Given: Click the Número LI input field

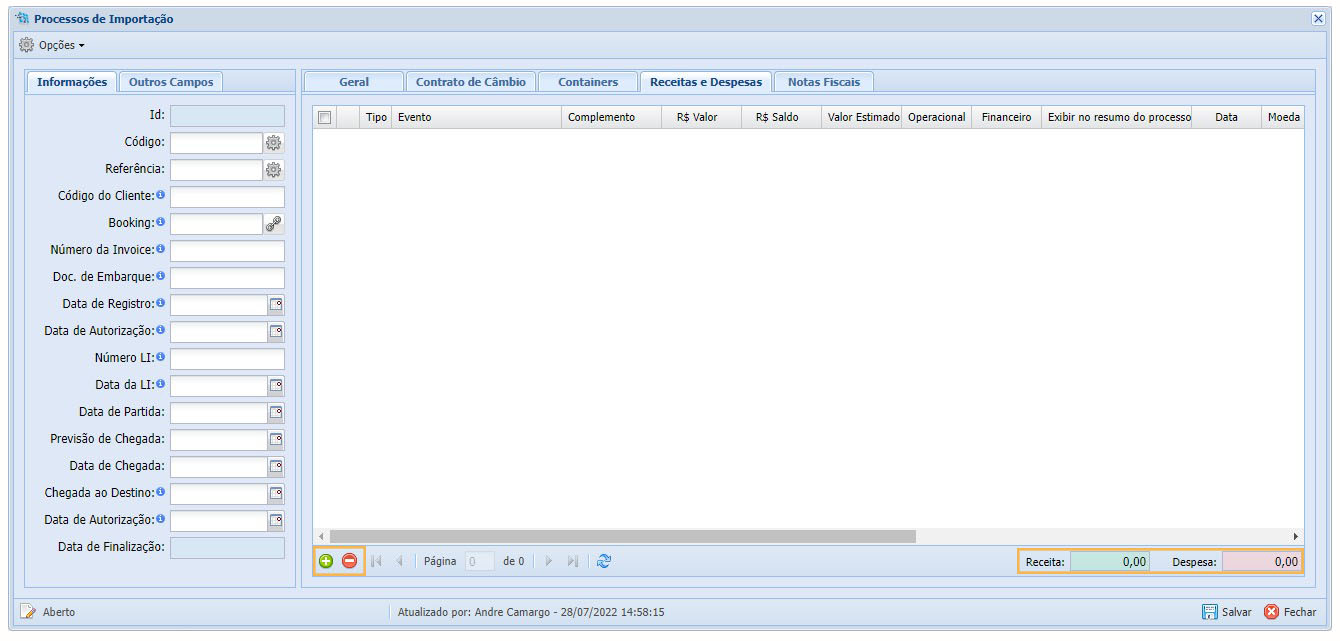Looking at the screenshot, I should (227, 359).
